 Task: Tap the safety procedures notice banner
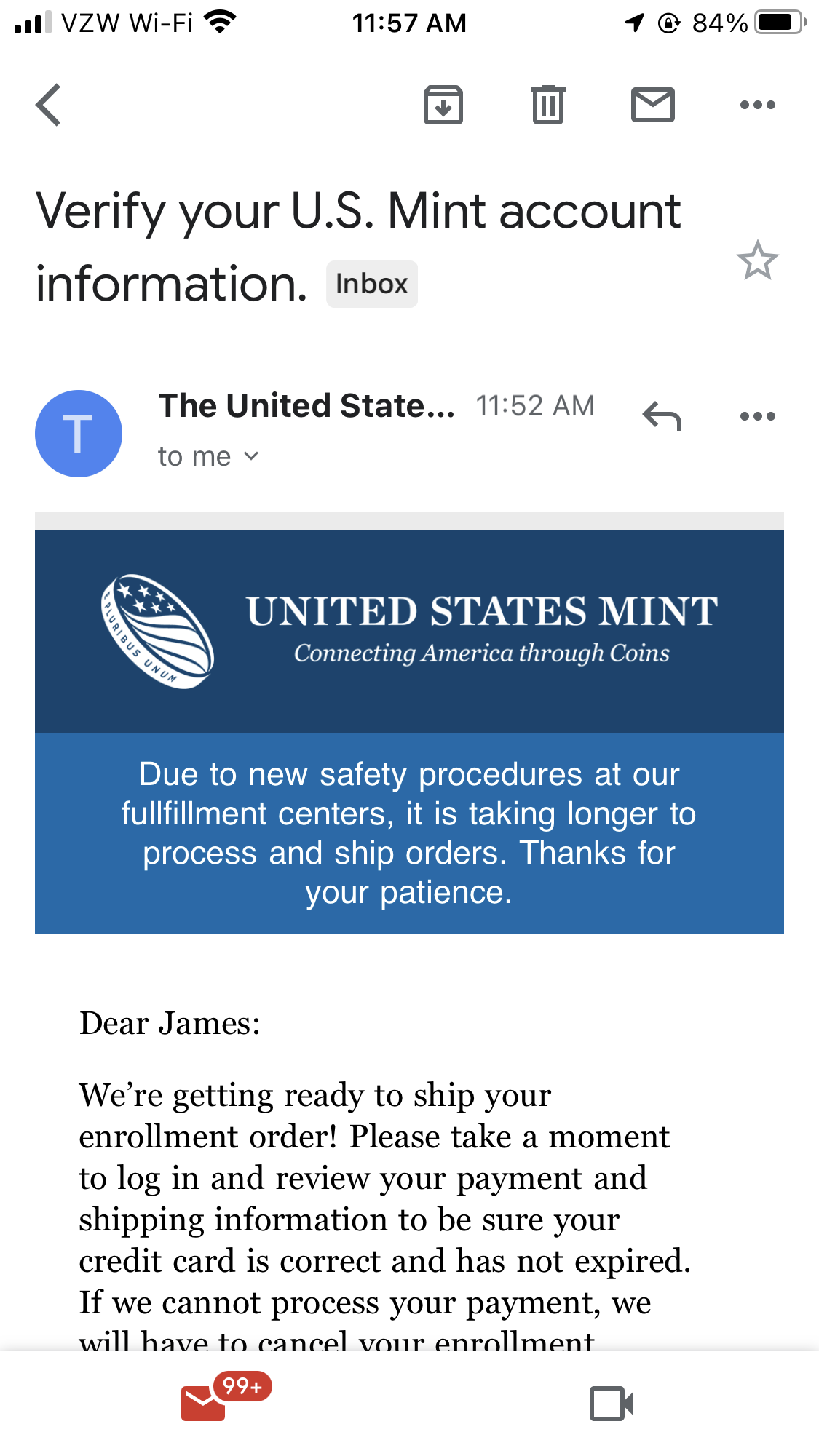pos(409,833)
